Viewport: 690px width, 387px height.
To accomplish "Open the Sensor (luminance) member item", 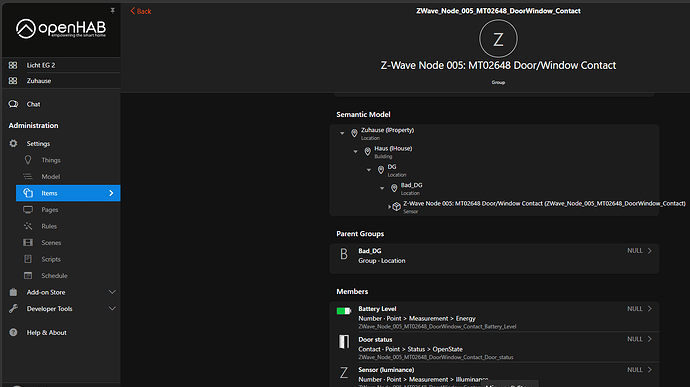I will click(494, 375).
